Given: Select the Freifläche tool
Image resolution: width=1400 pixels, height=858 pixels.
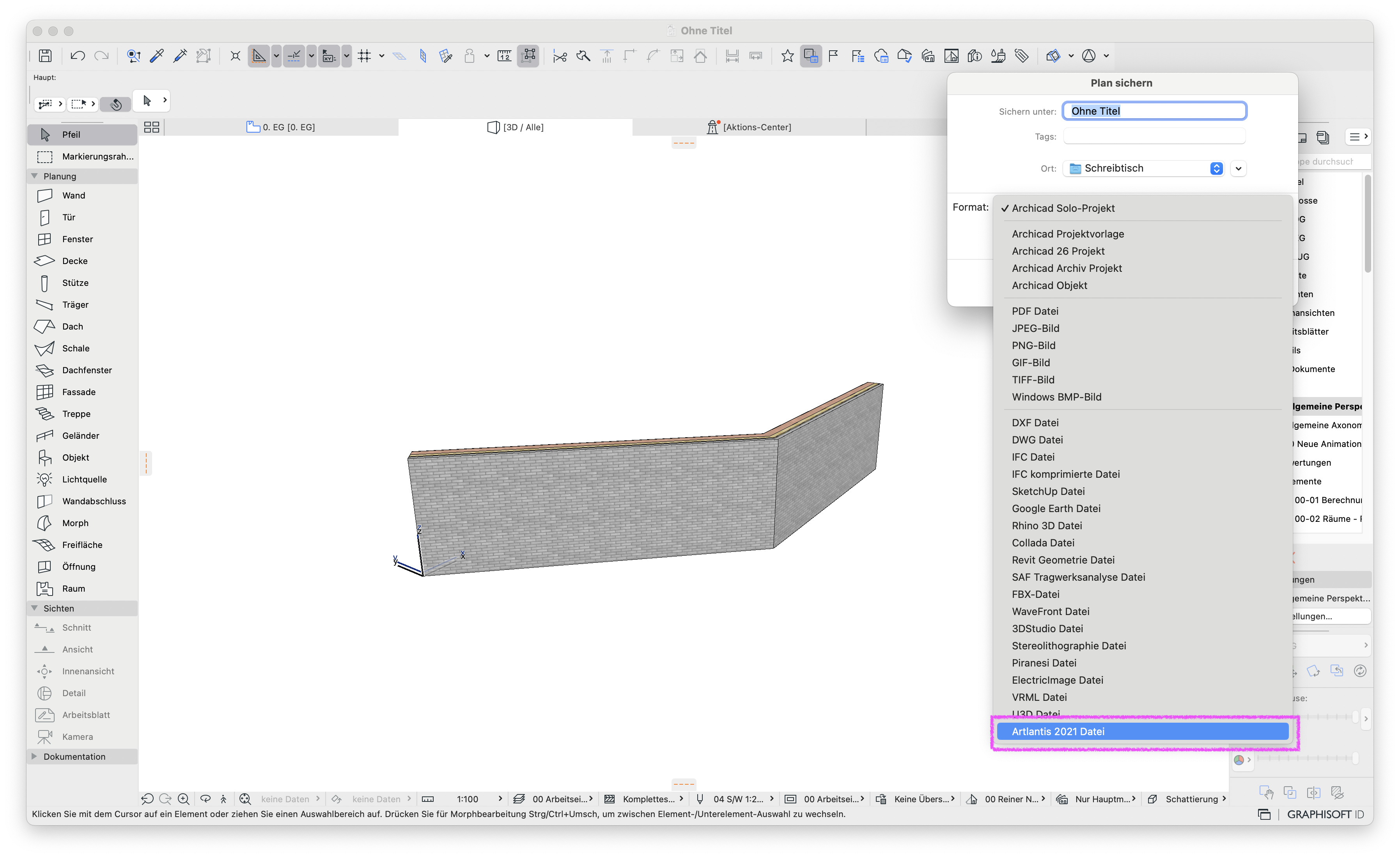Looking at the screenshot, I should (82, 546).
